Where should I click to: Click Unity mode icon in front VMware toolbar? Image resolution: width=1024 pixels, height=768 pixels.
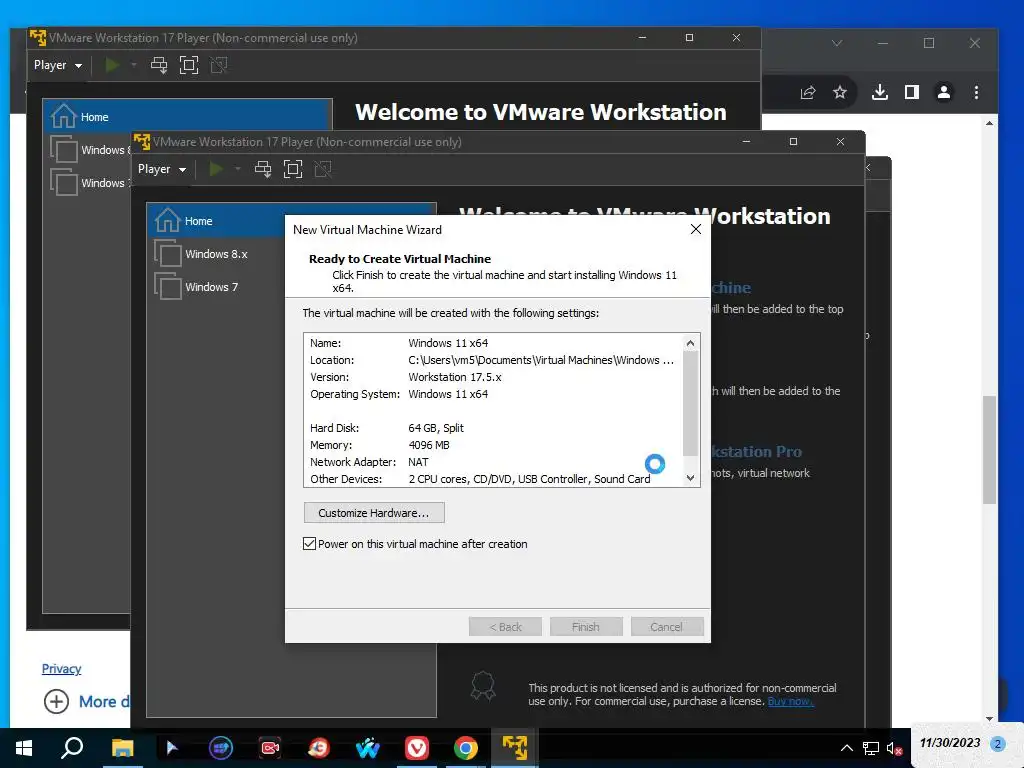coord(323,169)
